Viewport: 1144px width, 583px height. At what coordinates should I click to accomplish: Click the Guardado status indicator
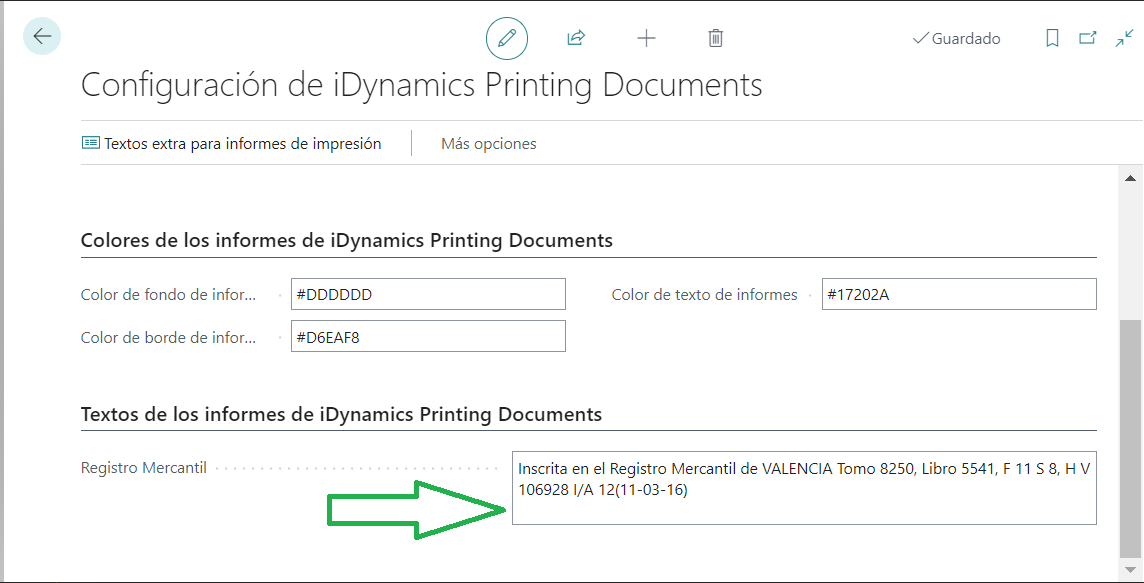coord(956,39)
